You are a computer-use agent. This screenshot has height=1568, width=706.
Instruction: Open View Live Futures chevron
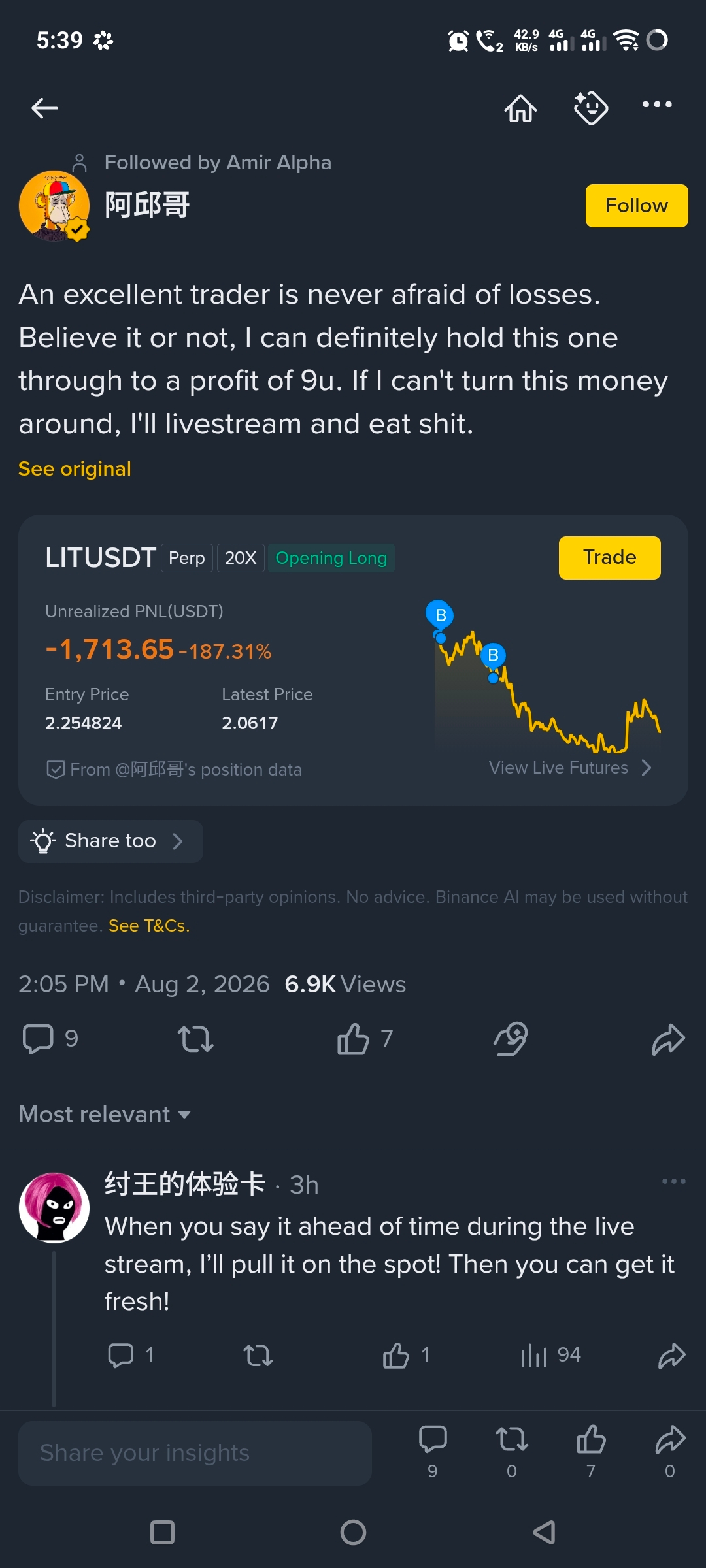pos(570,768)
